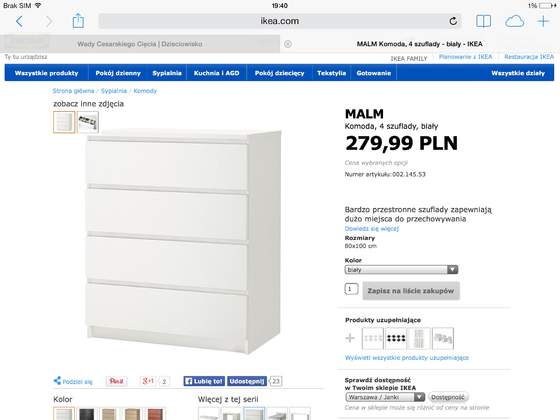Add a new tab with plus icon

tap(543, 21)
